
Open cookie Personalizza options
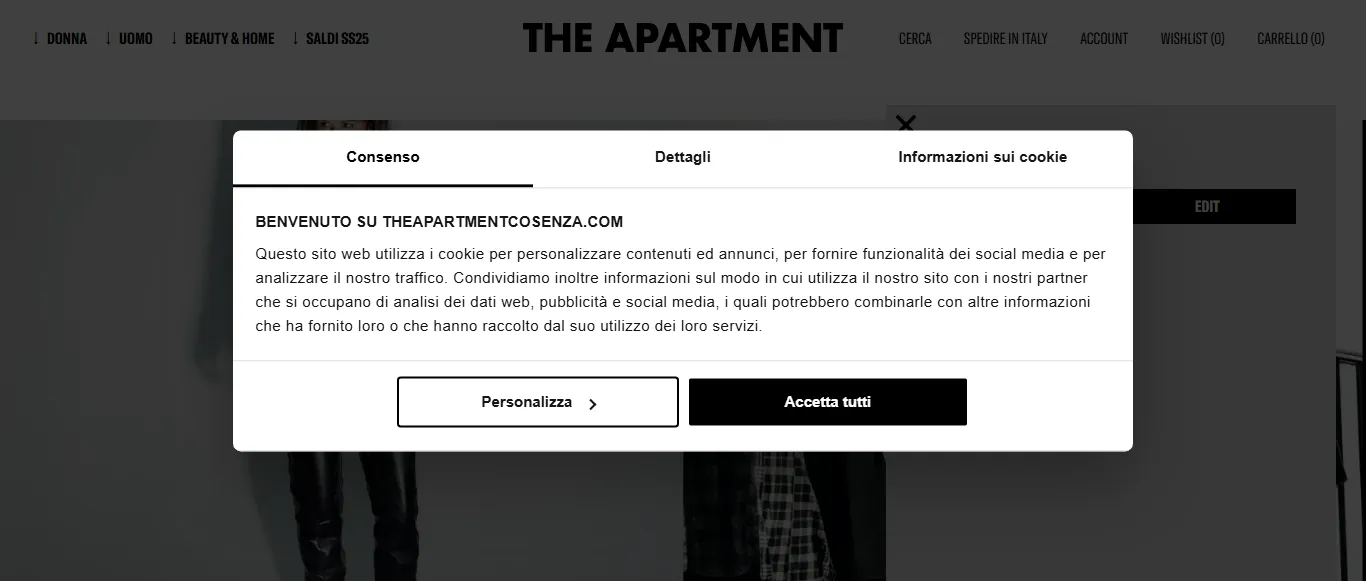pos(537,401)
